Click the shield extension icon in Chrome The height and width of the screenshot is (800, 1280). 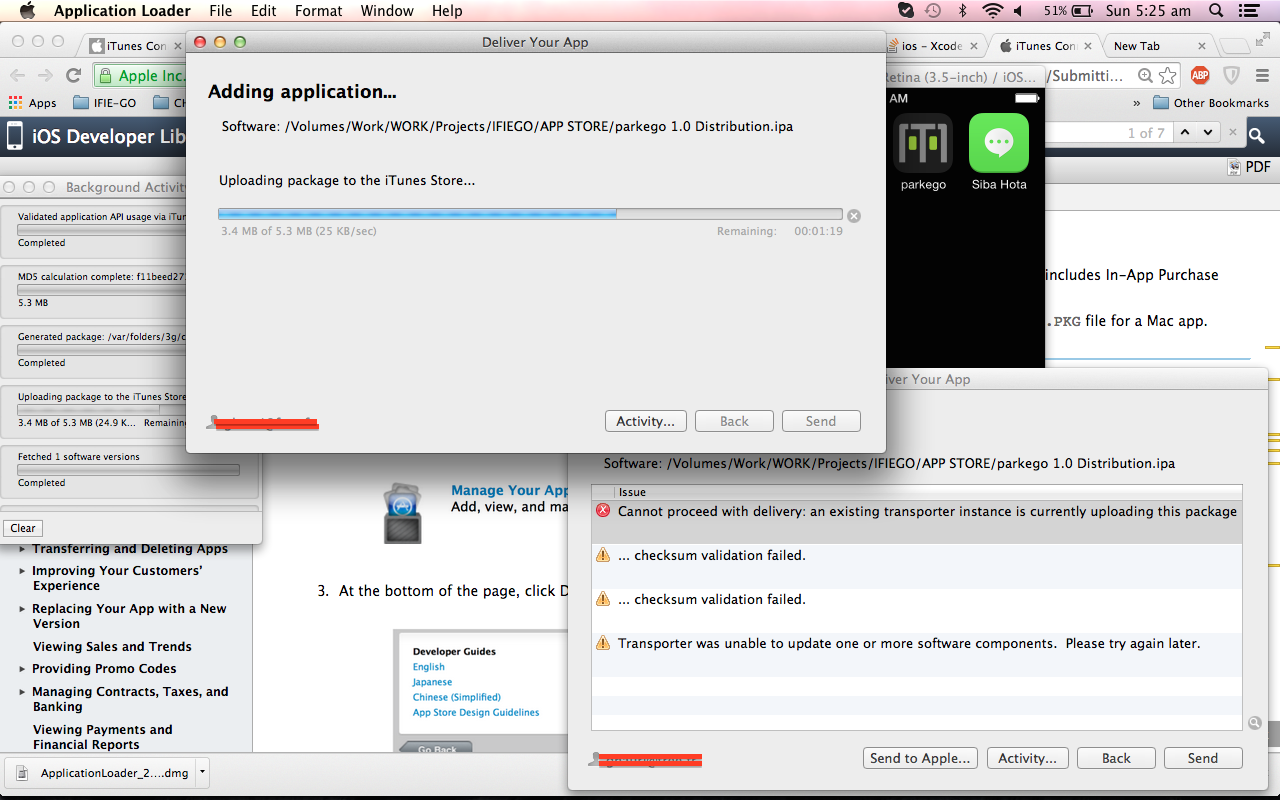click(x=1232, y=75)
